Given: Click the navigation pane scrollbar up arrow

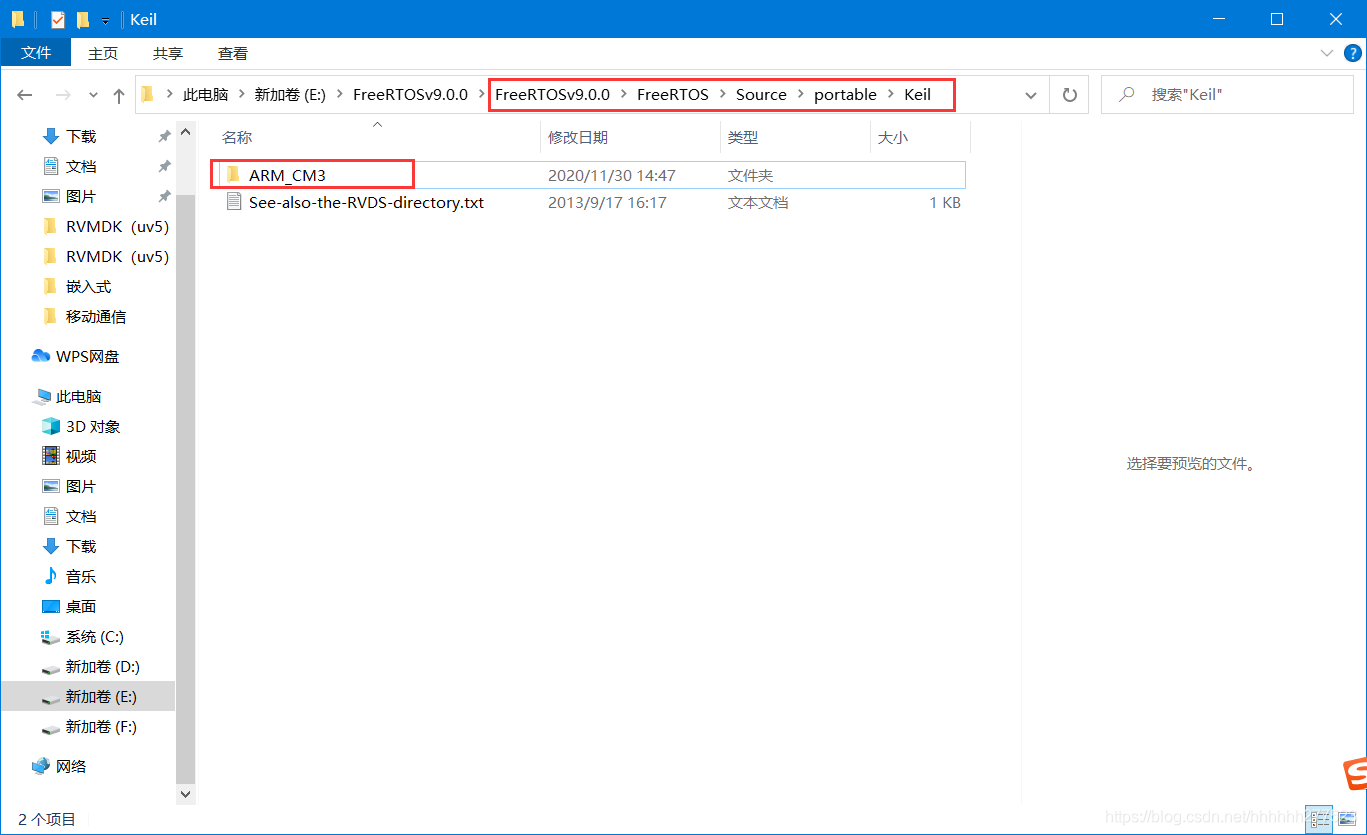Looking at the screenshot, I should click(x=185, y=130).
